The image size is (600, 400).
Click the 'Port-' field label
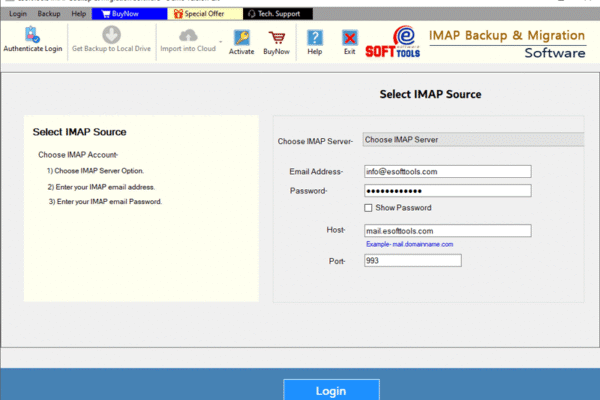(x=337, y=261)
